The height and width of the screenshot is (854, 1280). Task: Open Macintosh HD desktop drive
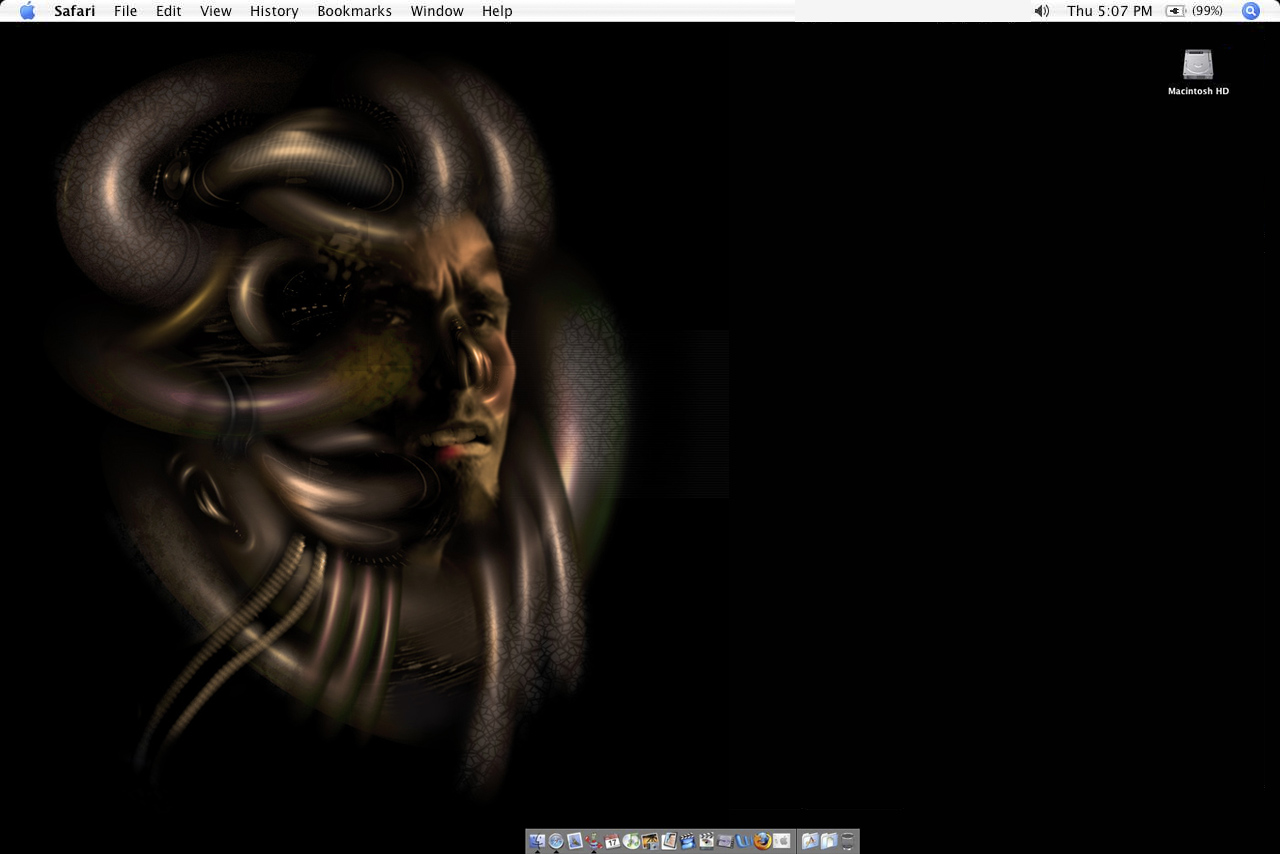1198,66
